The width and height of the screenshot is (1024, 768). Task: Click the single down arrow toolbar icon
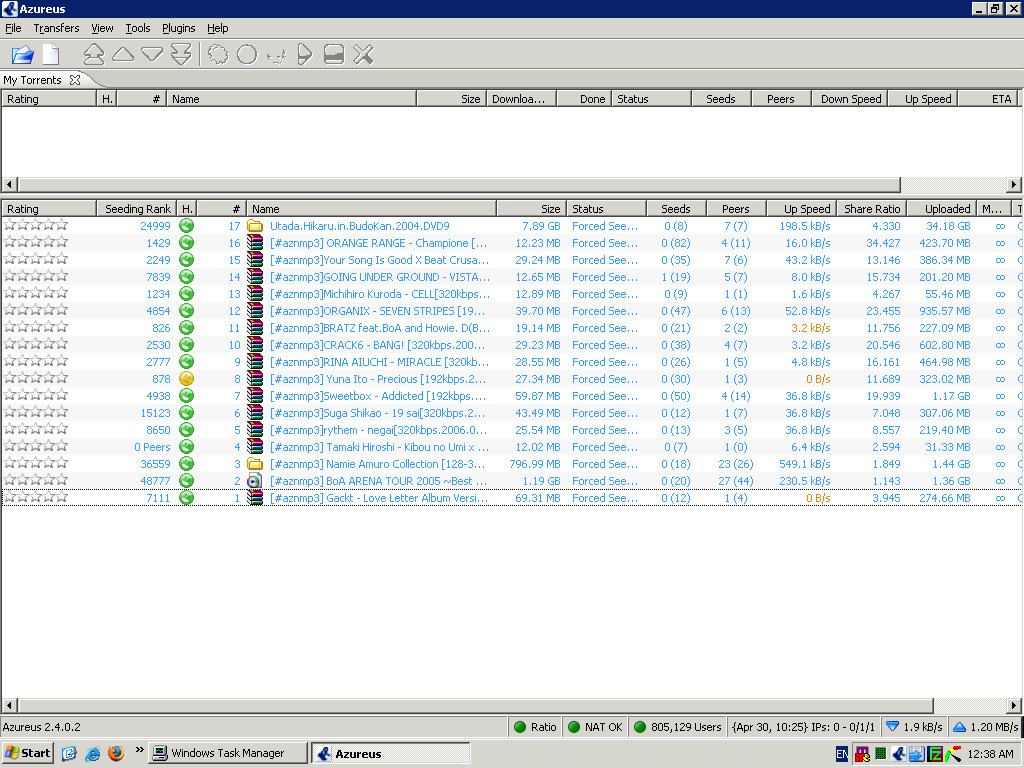pos(152,55)
